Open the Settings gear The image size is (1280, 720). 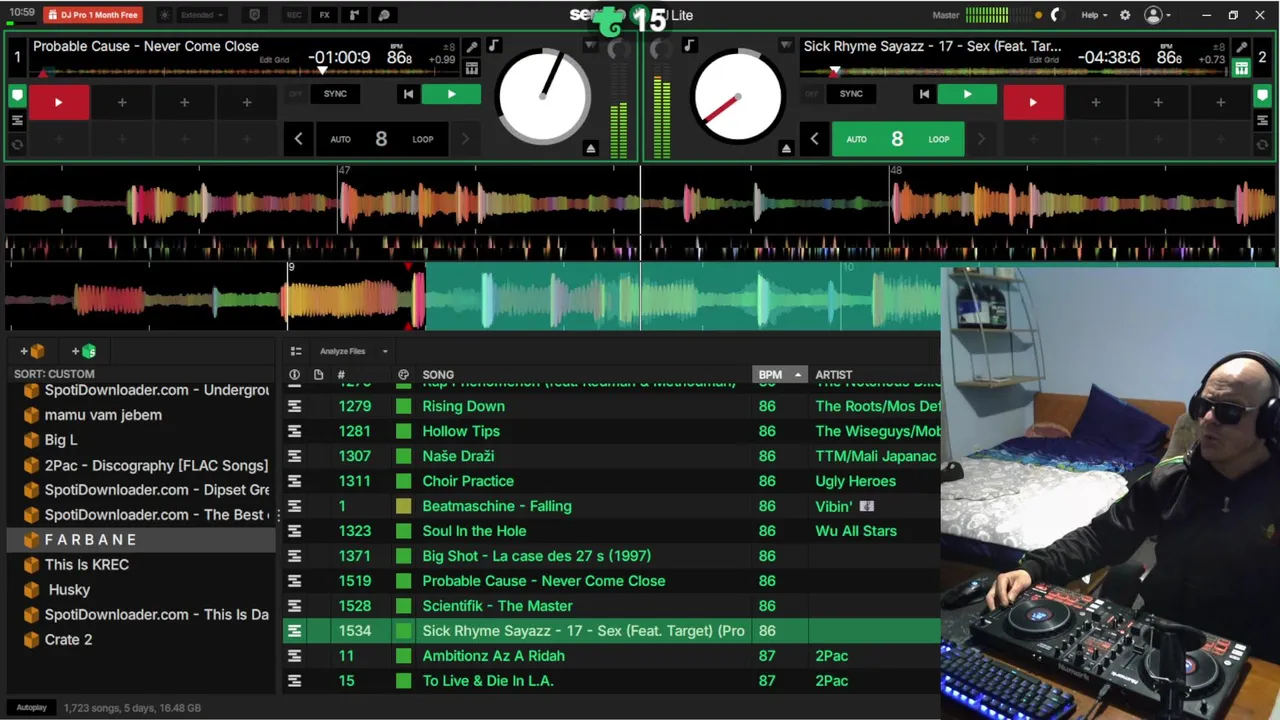(x=1125, y=15)
